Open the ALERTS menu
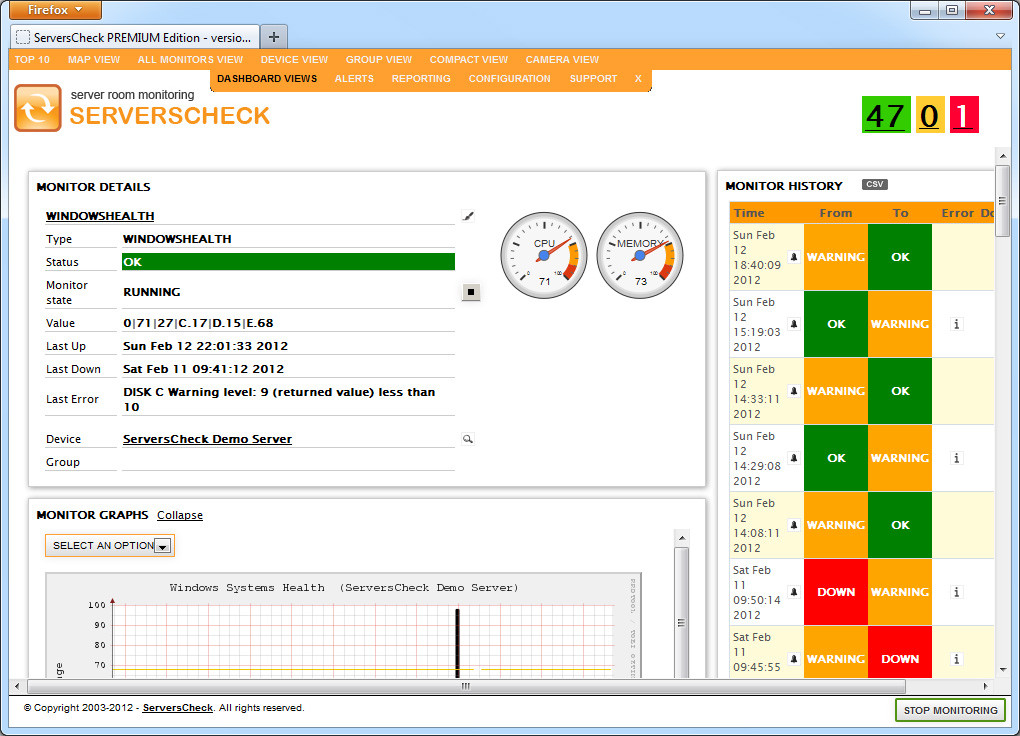Screen dimensions: 1020x736 click(x=354, y=79)
